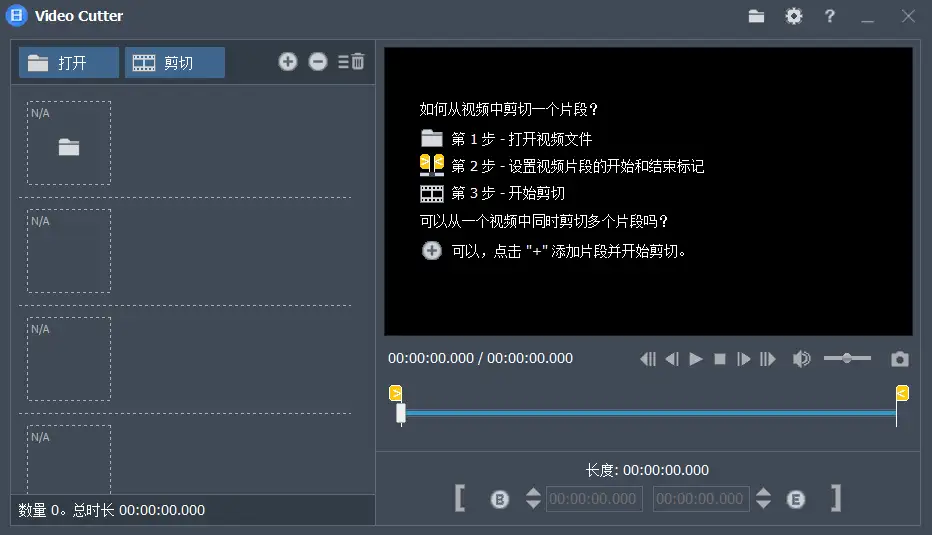This screenshot has height=535, width=932.
Task: Open the output folder icon in the title bar
Action: [x=756, y=16]
